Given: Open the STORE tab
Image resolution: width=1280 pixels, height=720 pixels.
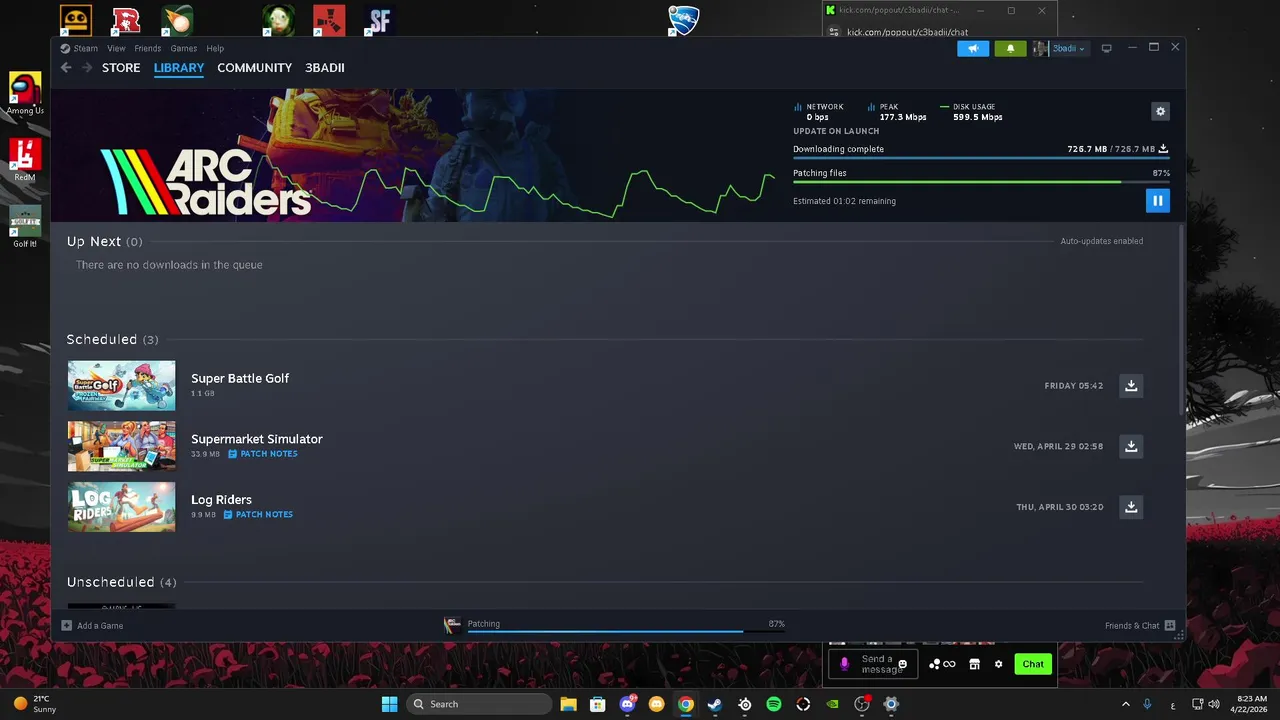Looking at the screenshot, I should click(x=121, y=67).
